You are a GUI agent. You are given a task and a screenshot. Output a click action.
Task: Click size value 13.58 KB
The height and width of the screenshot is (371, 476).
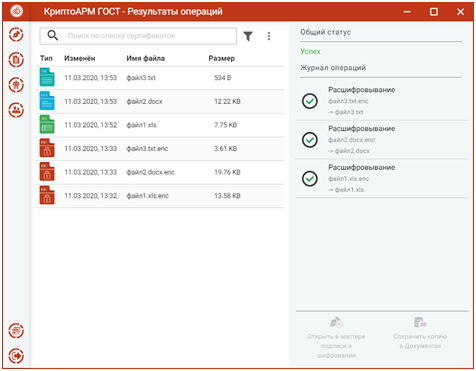coord(227,196)
